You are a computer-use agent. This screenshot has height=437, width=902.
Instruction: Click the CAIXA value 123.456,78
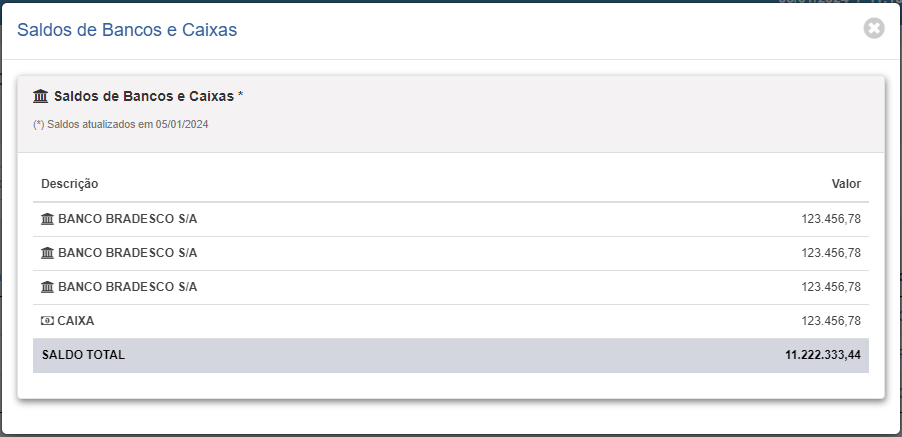click(831, 321)
